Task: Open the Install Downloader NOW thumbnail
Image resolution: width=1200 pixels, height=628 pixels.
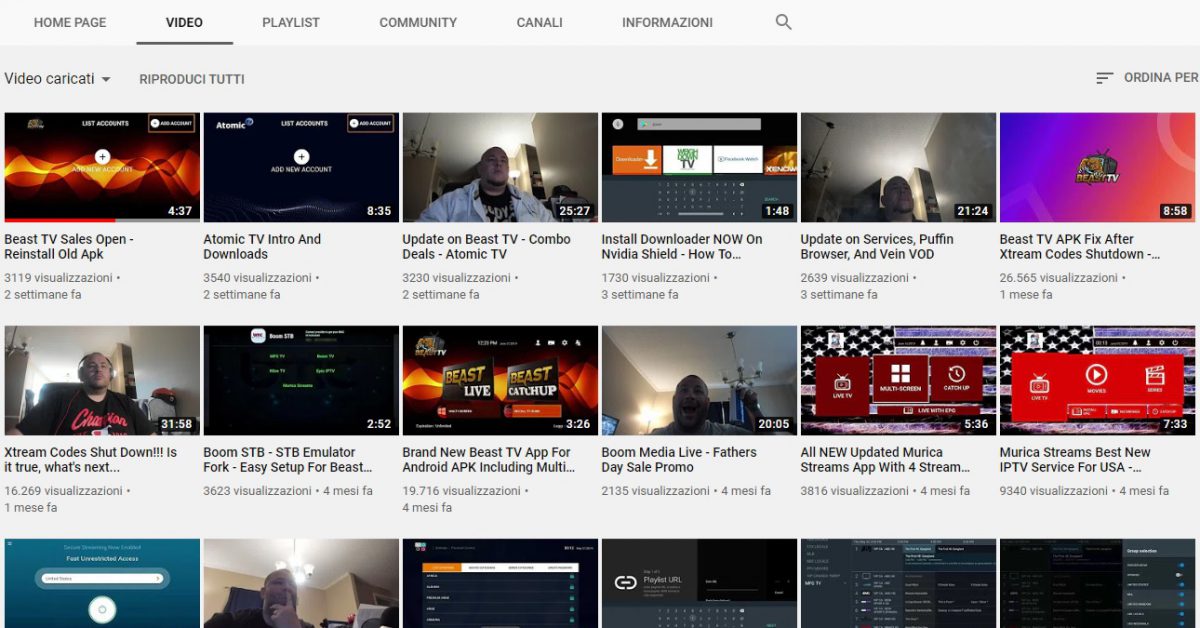Action: click(699, 167)
